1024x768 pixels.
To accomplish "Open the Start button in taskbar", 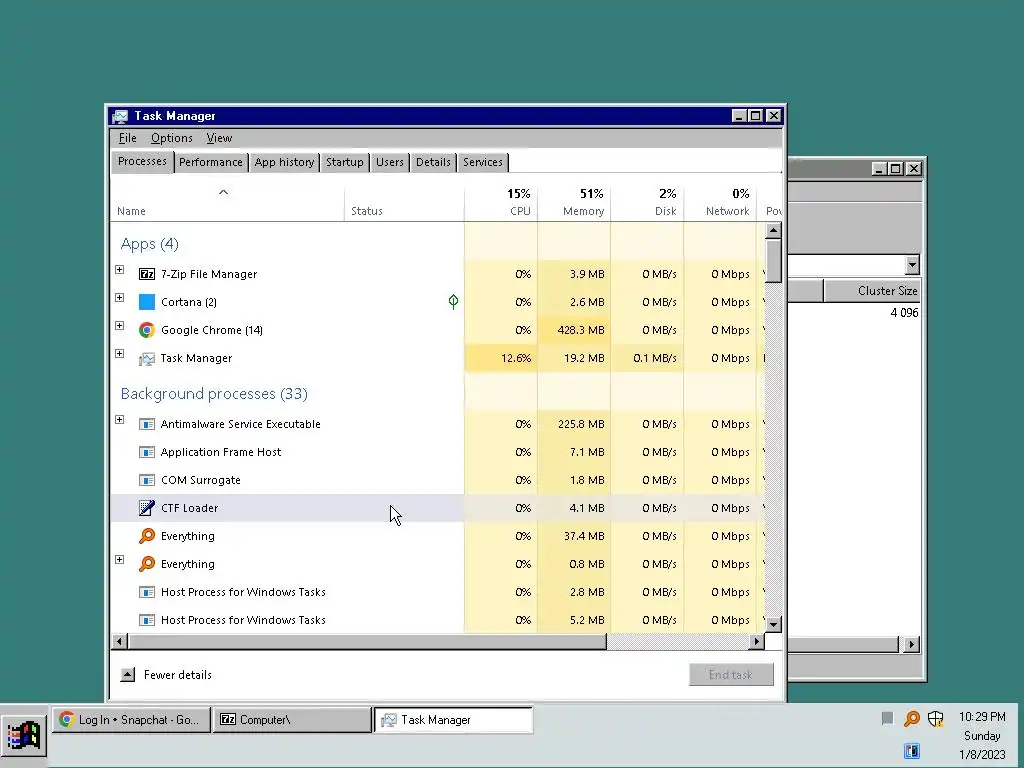I will 24,736.
